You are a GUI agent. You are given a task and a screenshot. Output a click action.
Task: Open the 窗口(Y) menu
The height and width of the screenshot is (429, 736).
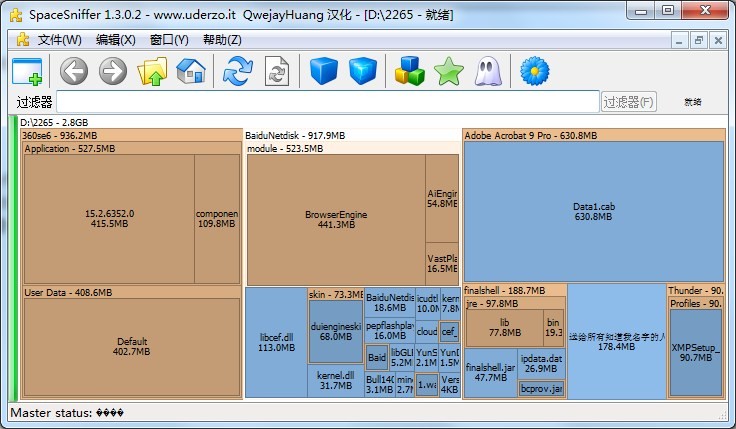tap(169, 40)
